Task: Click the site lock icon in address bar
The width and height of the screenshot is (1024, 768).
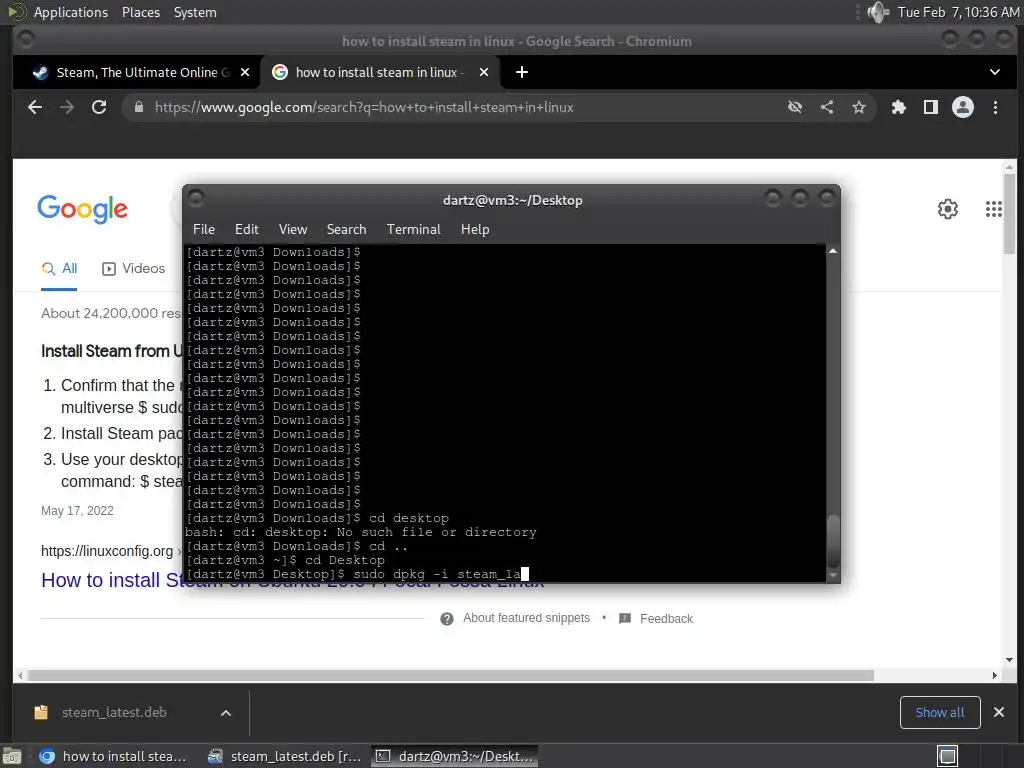Action: [138, 107]
